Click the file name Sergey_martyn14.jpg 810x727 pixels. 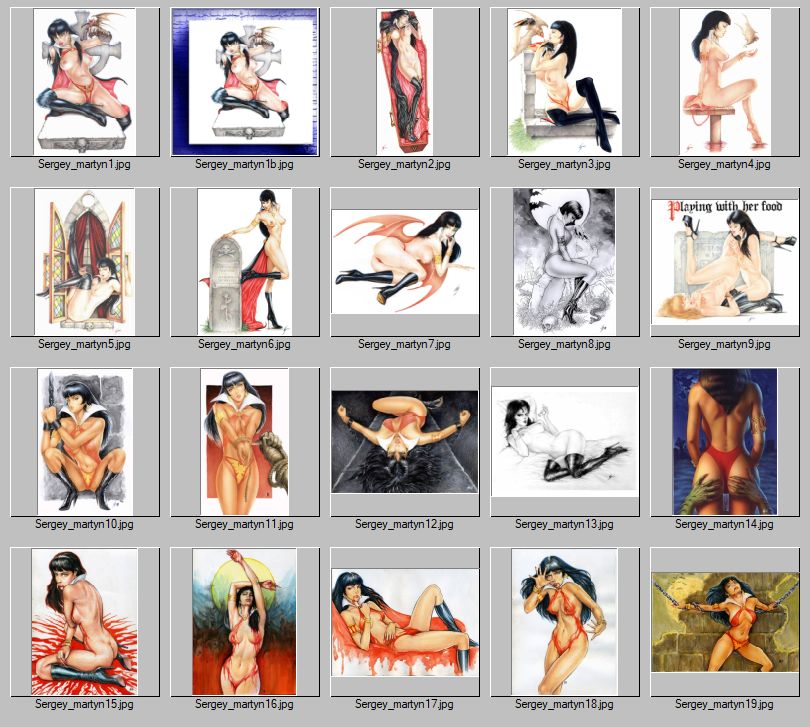point(724,524)
